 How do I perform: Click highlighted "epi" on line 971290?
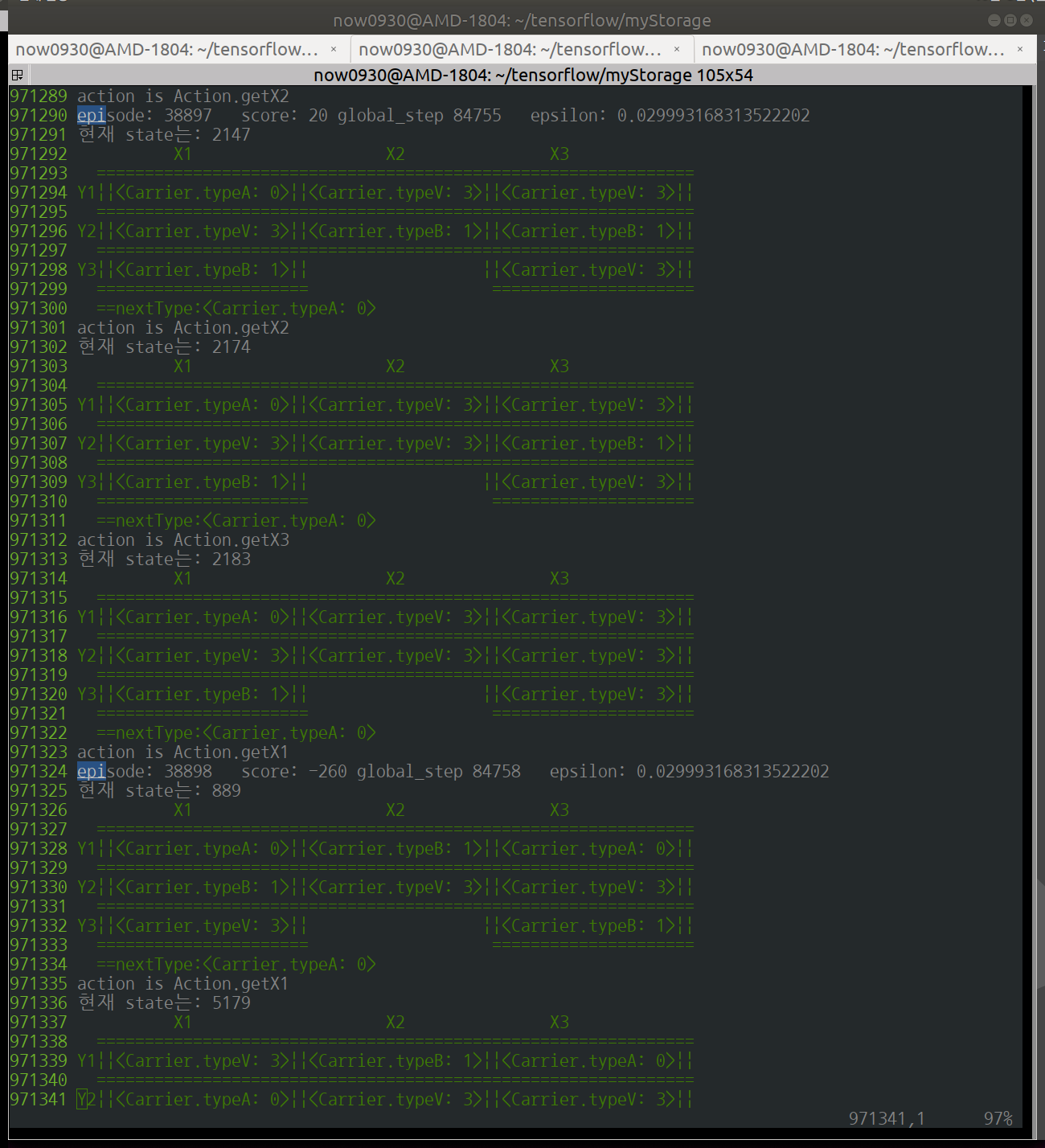pyautogui.click(x=91, y=116)
